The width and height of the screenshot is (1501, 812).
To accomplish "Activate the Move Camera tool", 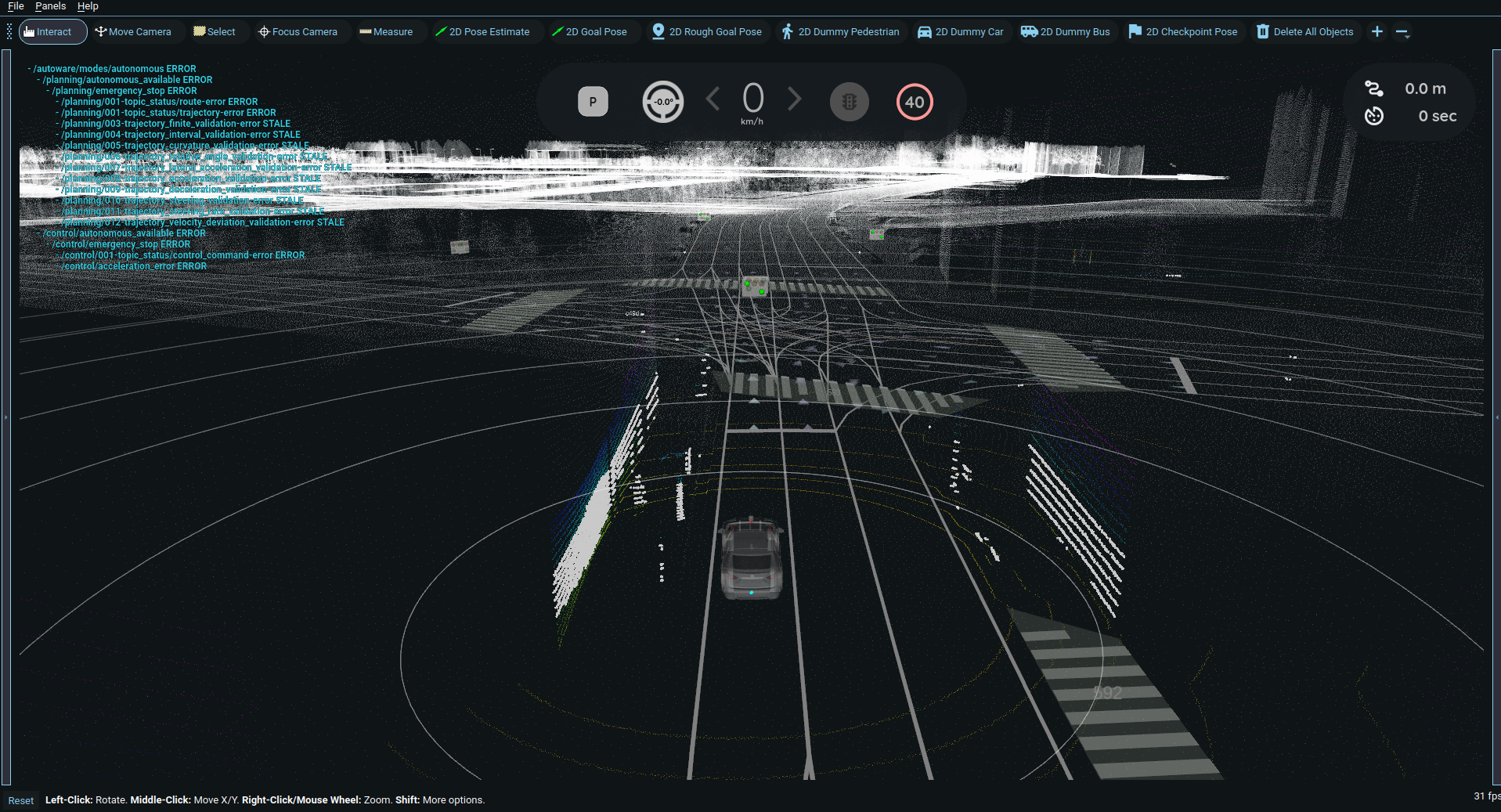I will coord(134,31).
